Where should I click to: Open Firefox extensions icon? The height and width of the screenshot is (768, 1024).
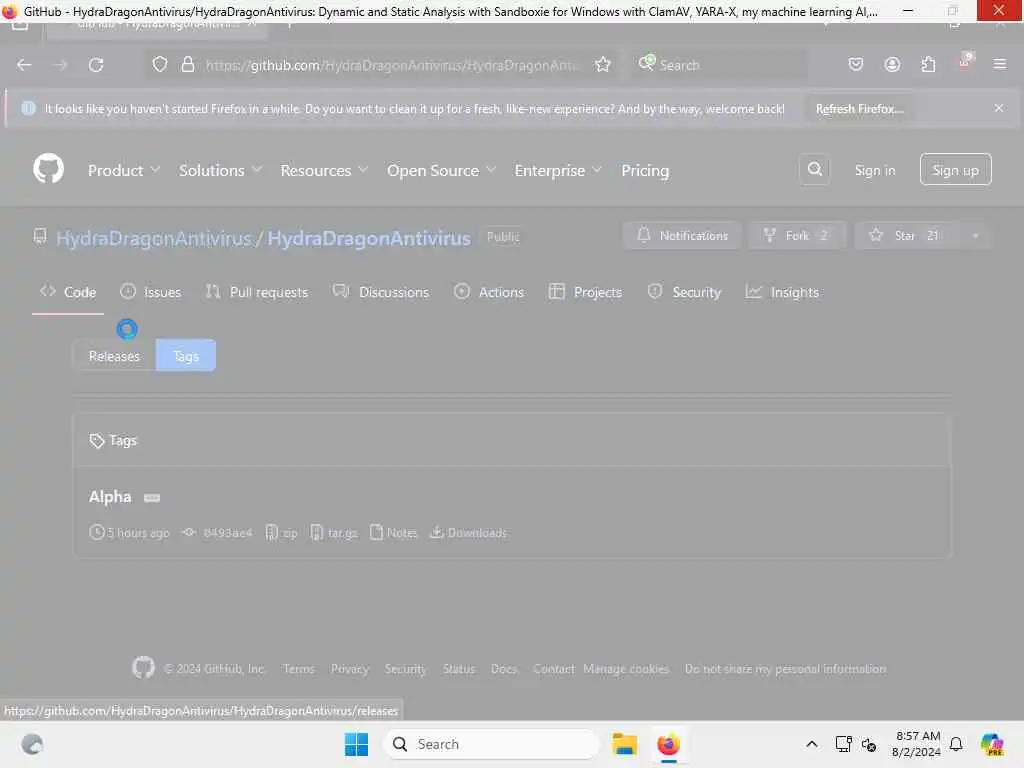point(928,64)
